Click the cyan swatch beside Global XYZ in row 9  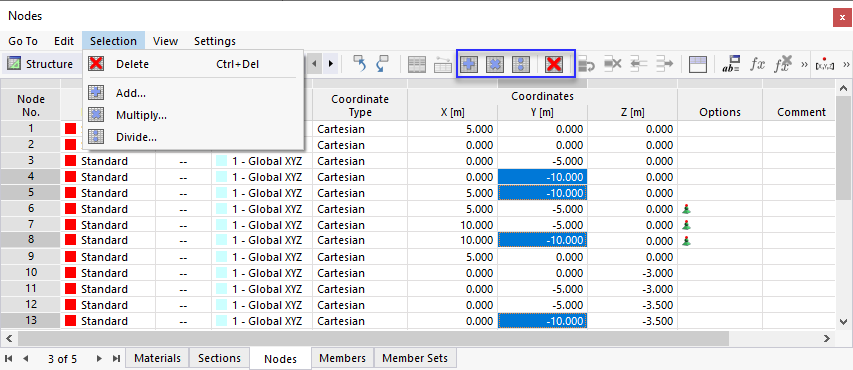pyautogui.click(x=221, y=257)
